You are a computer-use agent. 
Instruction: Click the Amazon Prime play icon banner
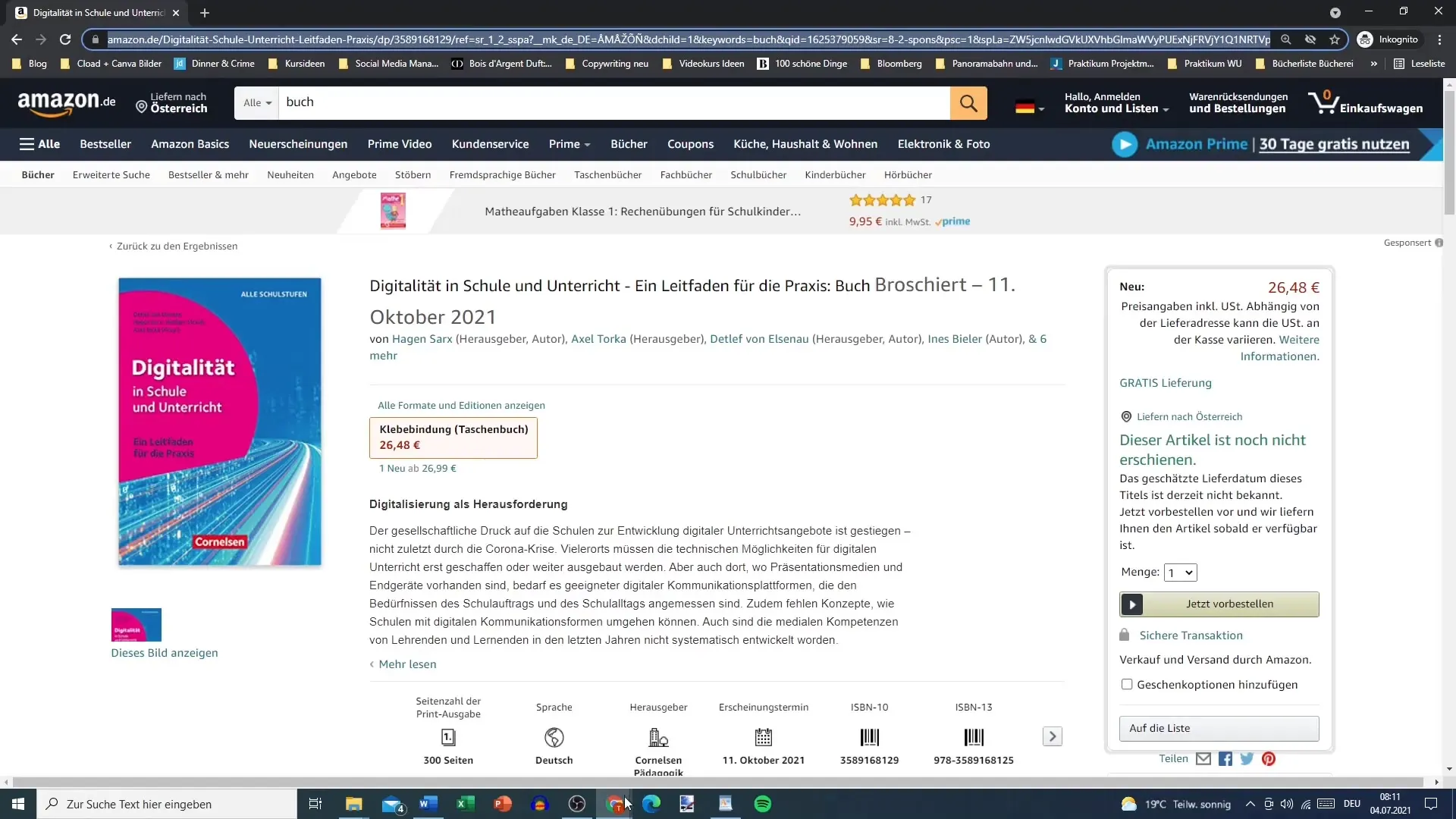coord(1125,144)
